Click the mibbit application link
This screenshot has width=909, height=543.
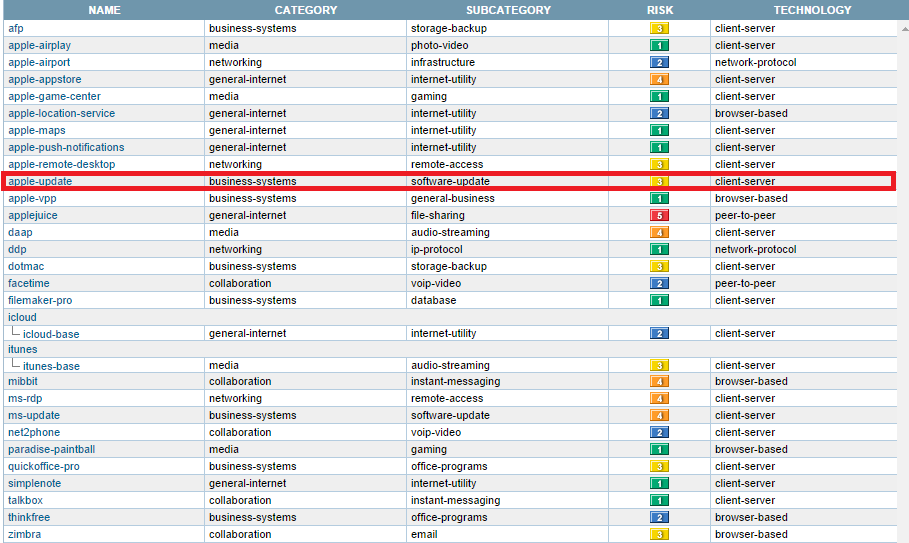coord(23,381)
